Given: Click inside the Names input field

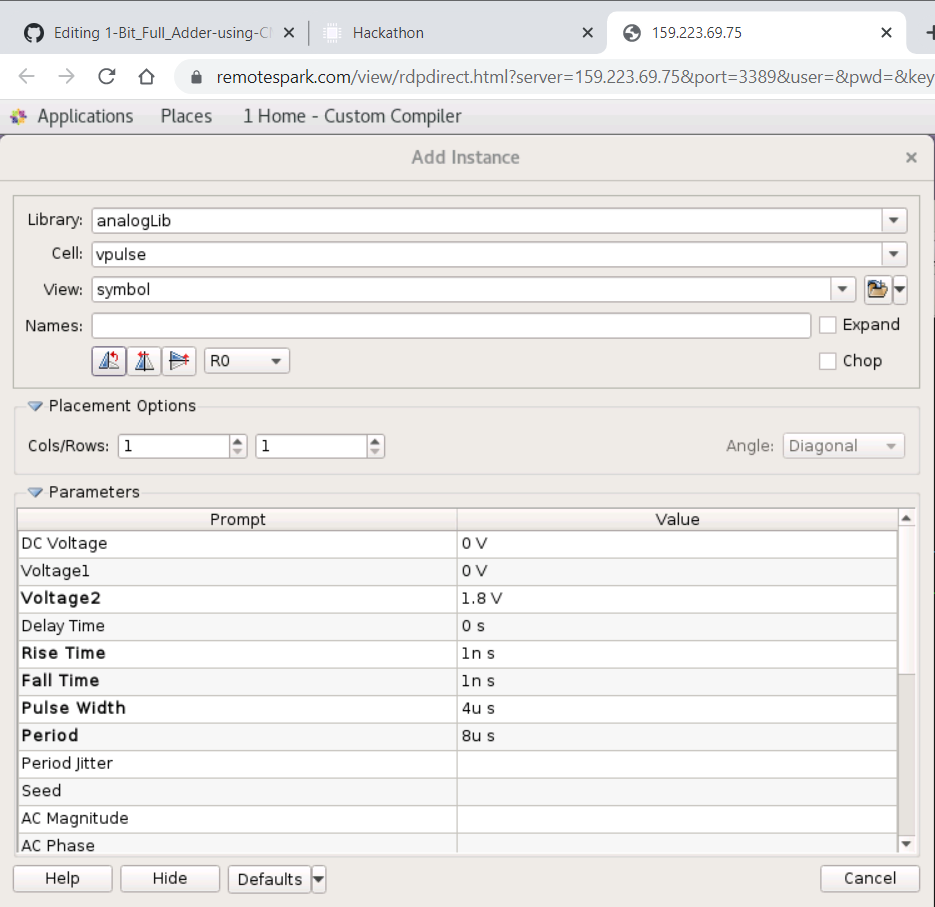Looking at the screenshot, I should click(450, 325).
